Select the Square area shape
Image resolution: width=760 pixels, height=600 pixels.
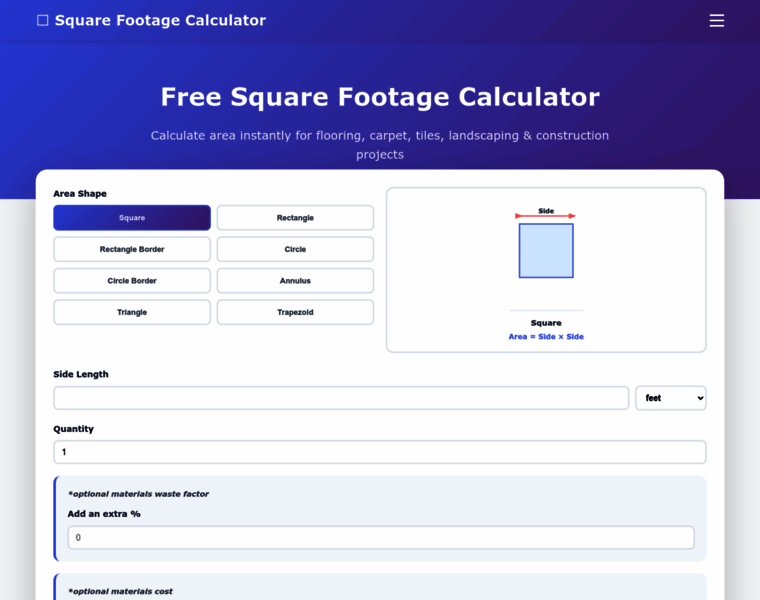click(x=132, y=218)
